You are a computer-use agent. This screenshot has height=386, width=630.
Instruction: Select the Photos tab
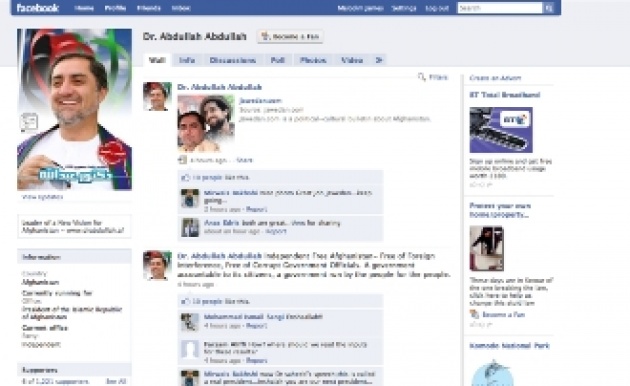[313, 60]
